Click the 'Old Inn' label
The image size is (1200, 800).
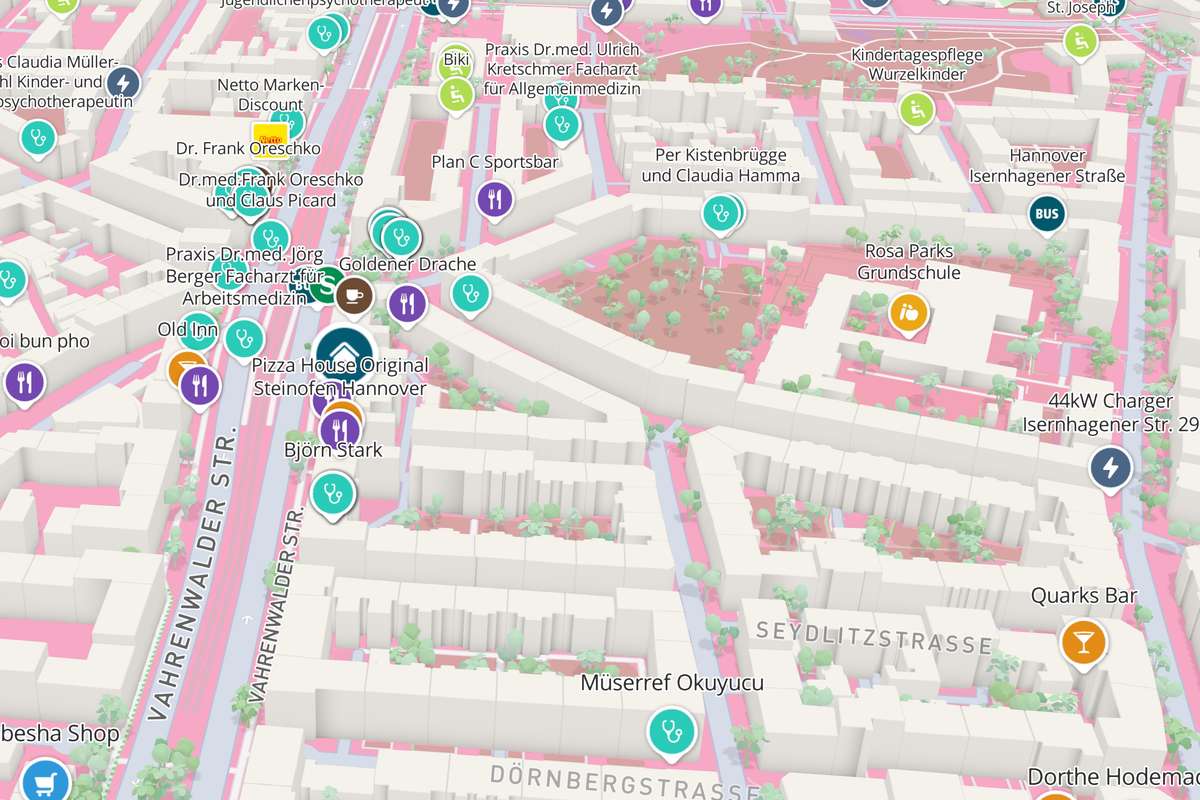coord(188,329)
